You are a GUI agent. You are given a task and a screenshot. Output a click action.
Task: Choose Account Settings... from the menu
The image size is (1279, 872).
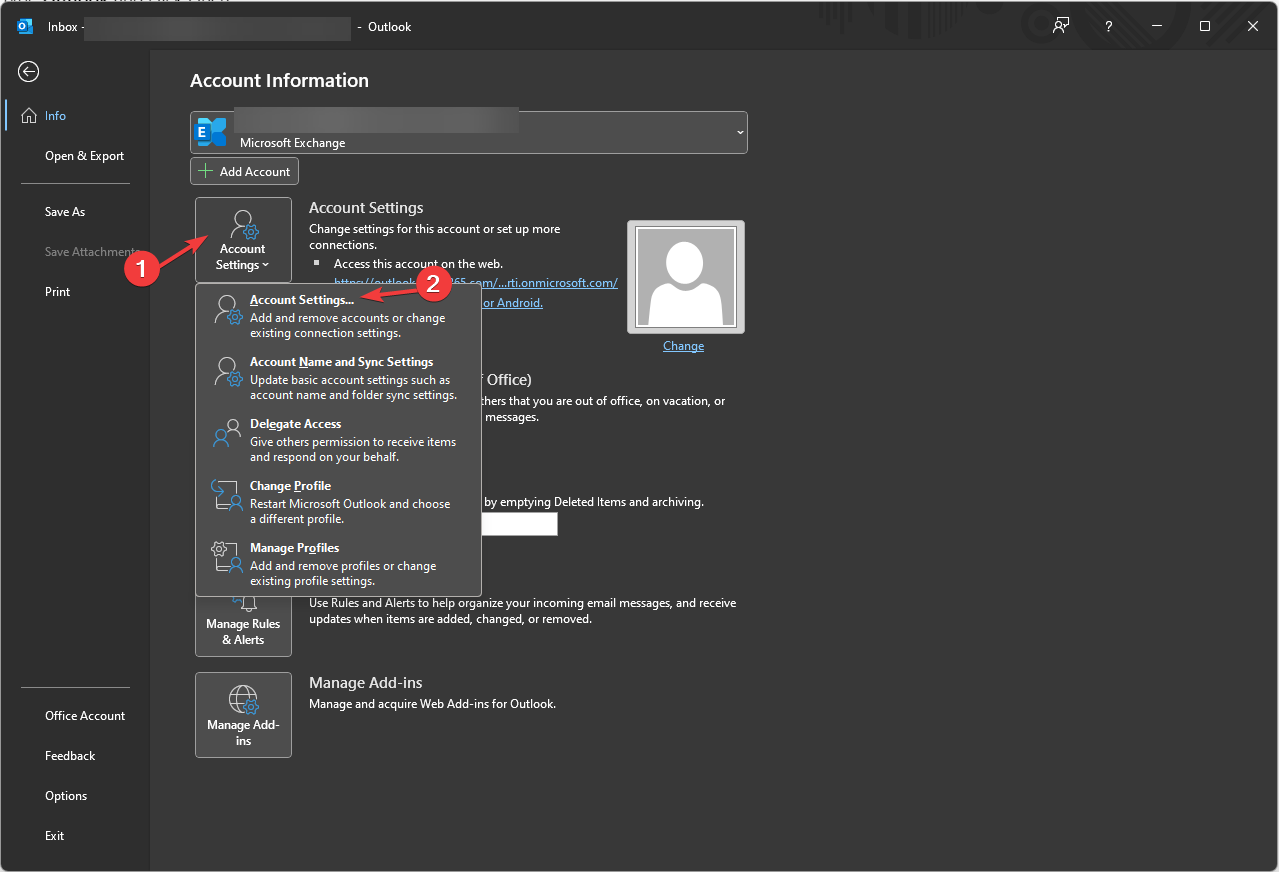302,300
